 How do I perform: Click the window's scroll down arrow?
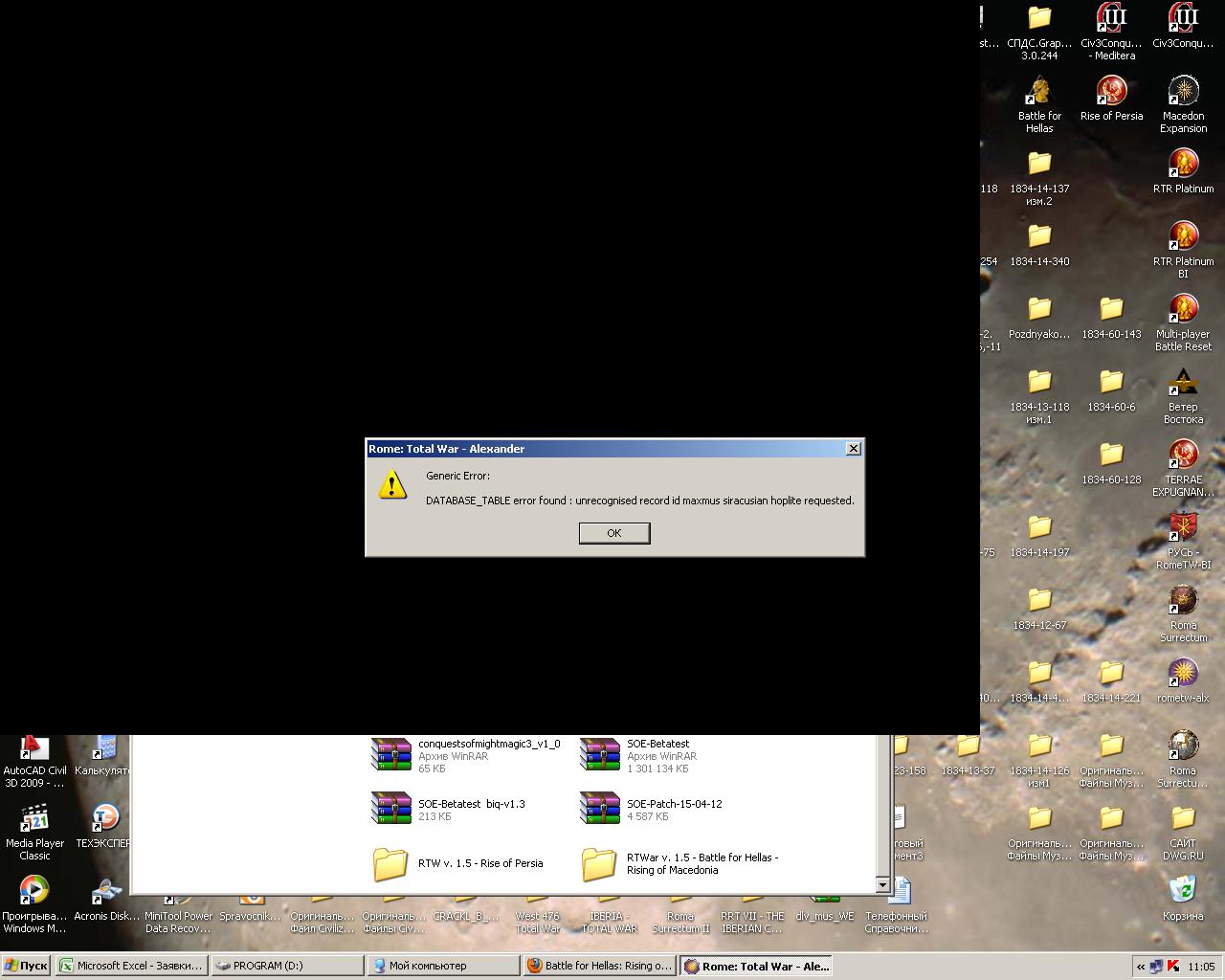click(884, 885)
